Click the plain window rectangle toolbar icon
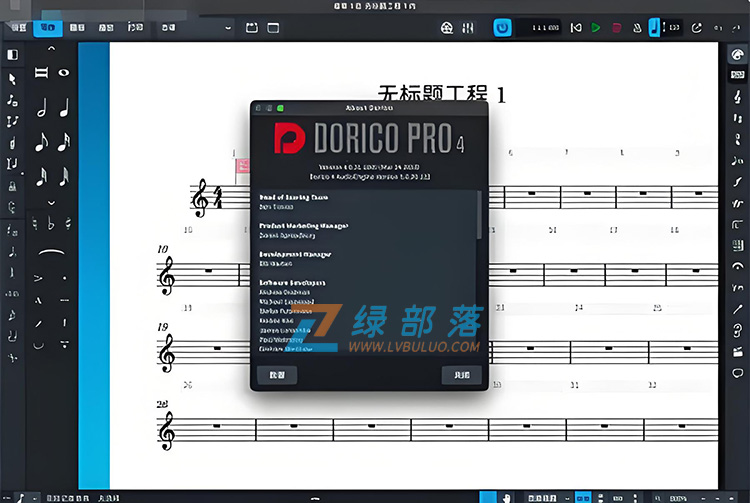The image size is (750, 503). coord(273,28)
